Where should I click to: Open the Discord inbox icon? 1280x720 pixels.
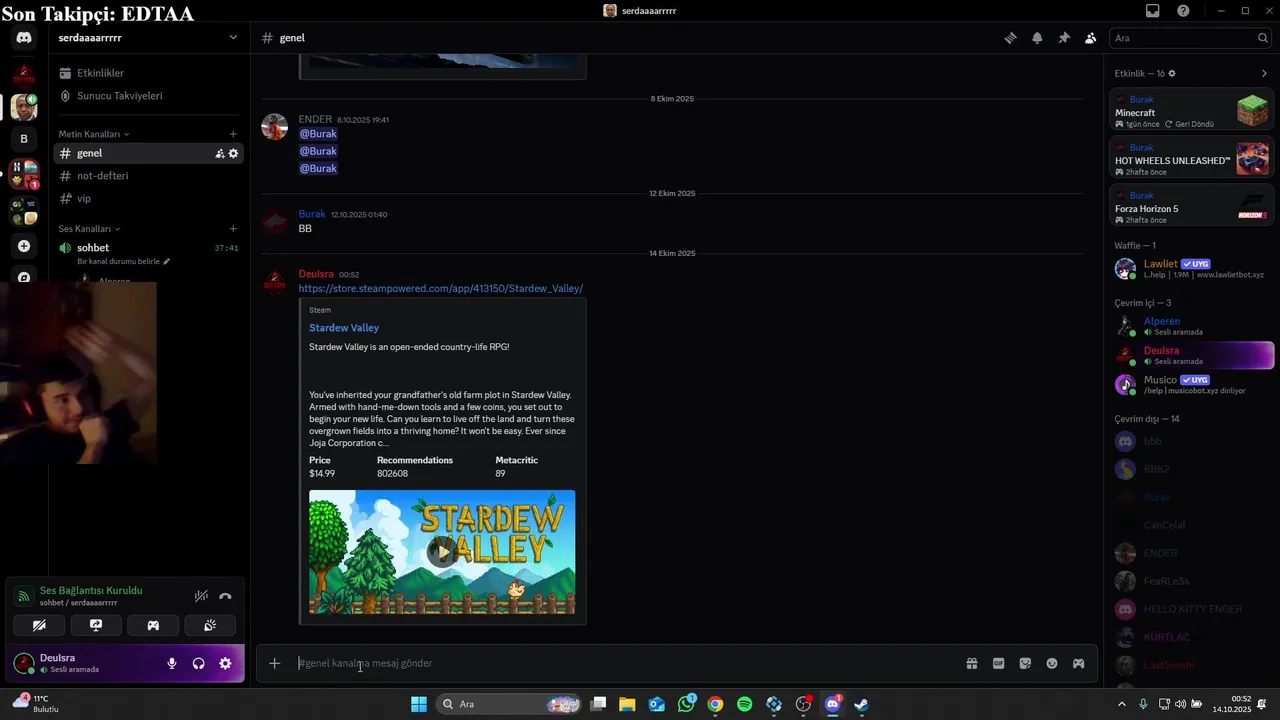[1153, 11]
